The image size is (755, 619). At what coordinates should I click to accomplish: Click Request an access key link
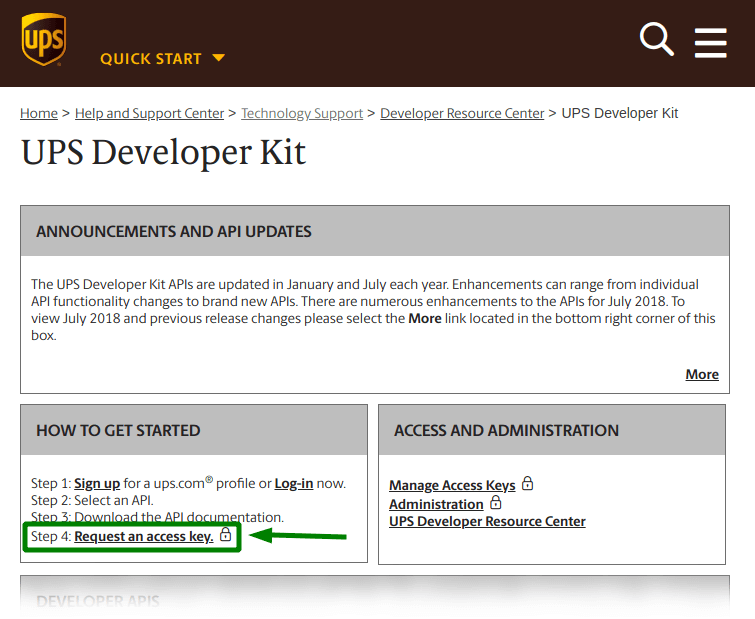click(143, 536)
